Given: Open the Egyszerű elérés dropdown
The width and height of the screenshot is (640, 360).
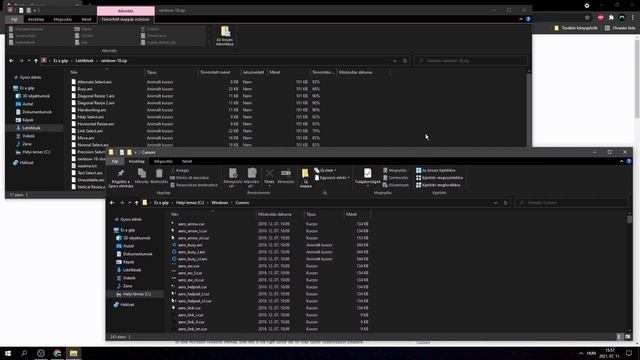Looking at the screenshot, I should (332, 178).
